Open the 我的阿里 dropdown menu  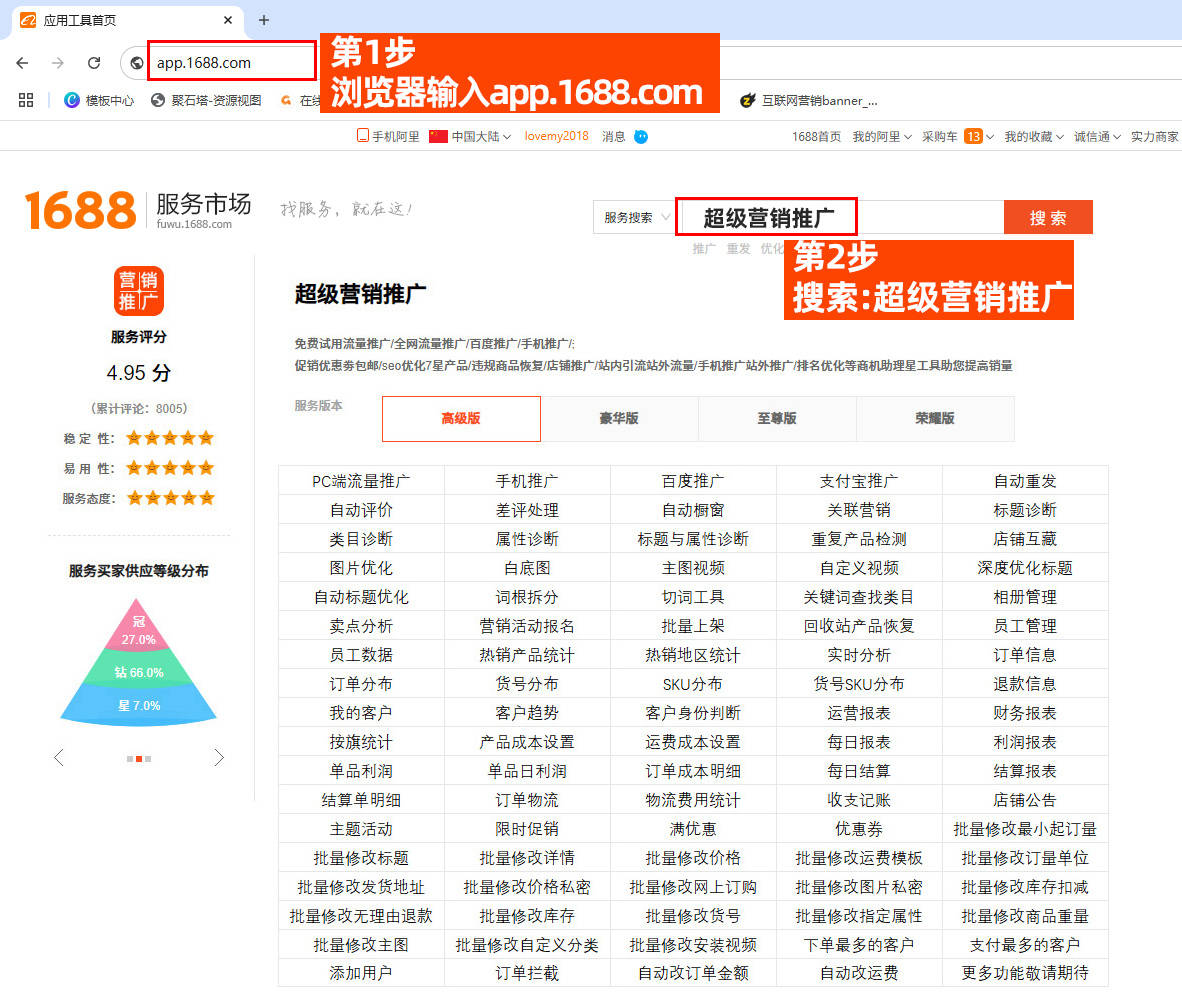click(881, 137)
